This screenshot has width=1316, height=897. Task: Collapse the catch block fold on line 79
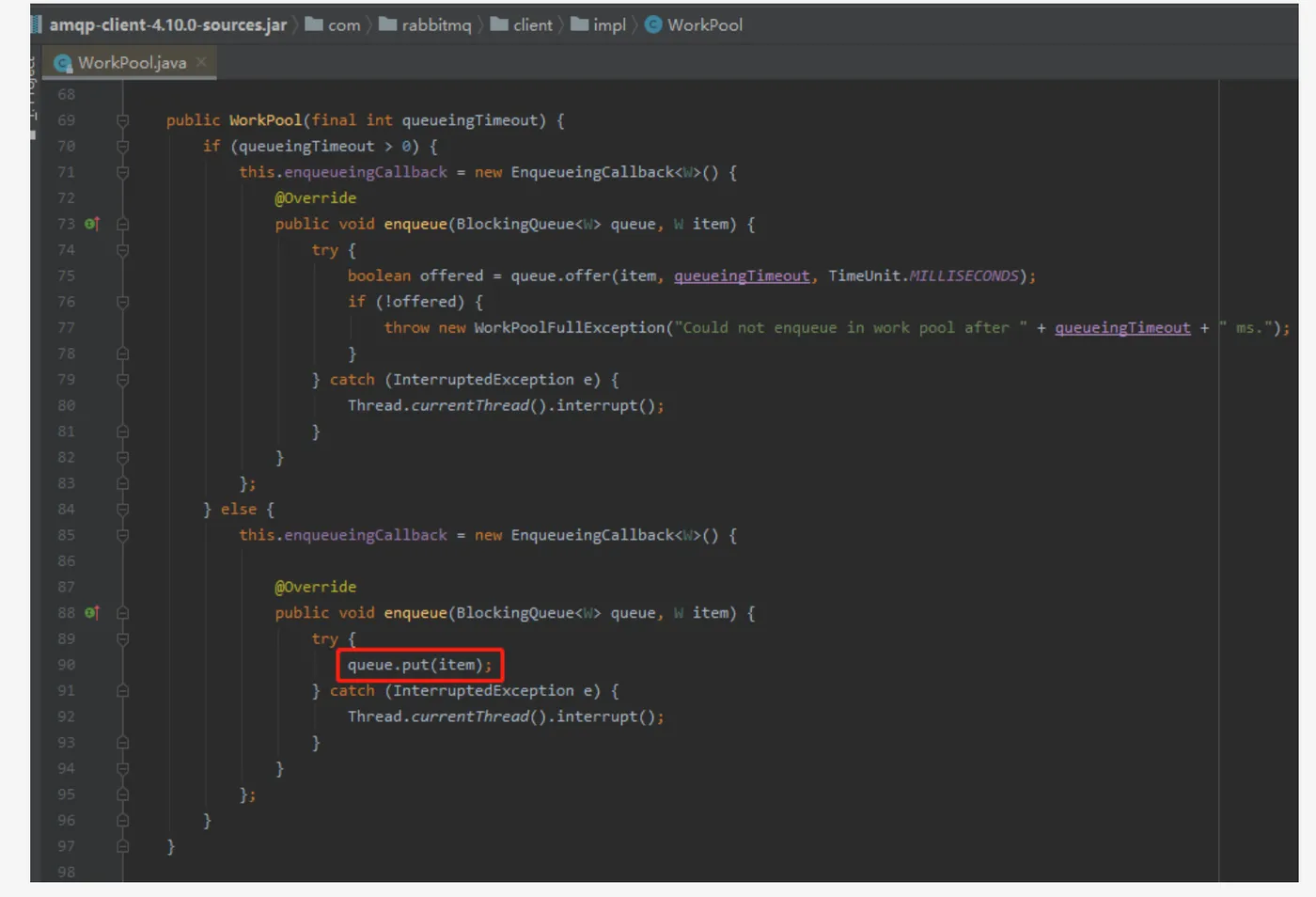(x=122, y=380)
